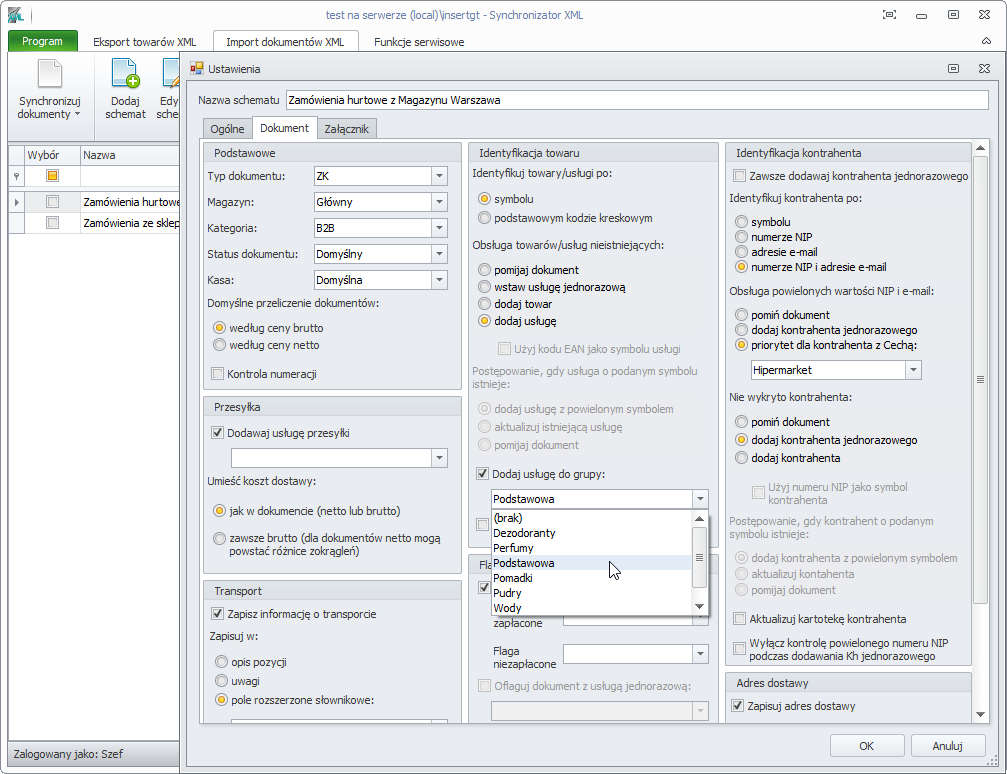Toggle Zapisz informację o transporcie checkbox
This screenshot has height=774, width=1007.
[218, 614]
